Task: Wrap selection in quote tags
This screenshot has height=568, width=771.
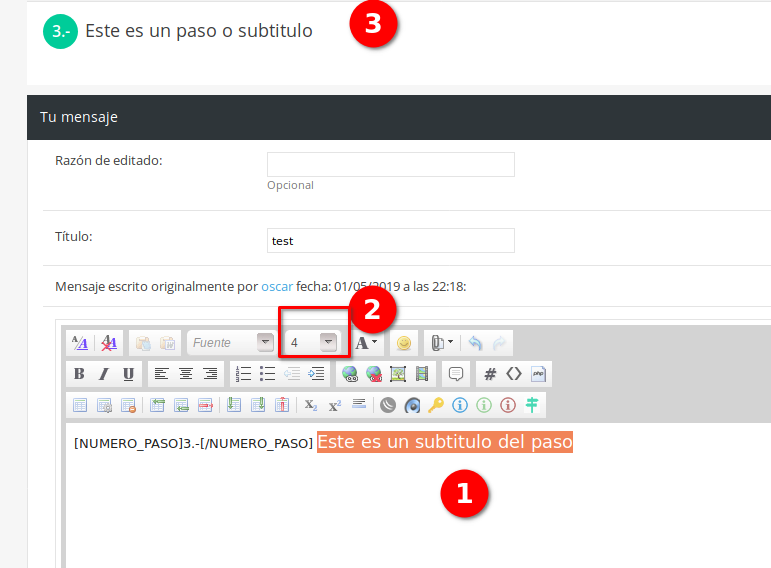Action: (x=456, y=374)
